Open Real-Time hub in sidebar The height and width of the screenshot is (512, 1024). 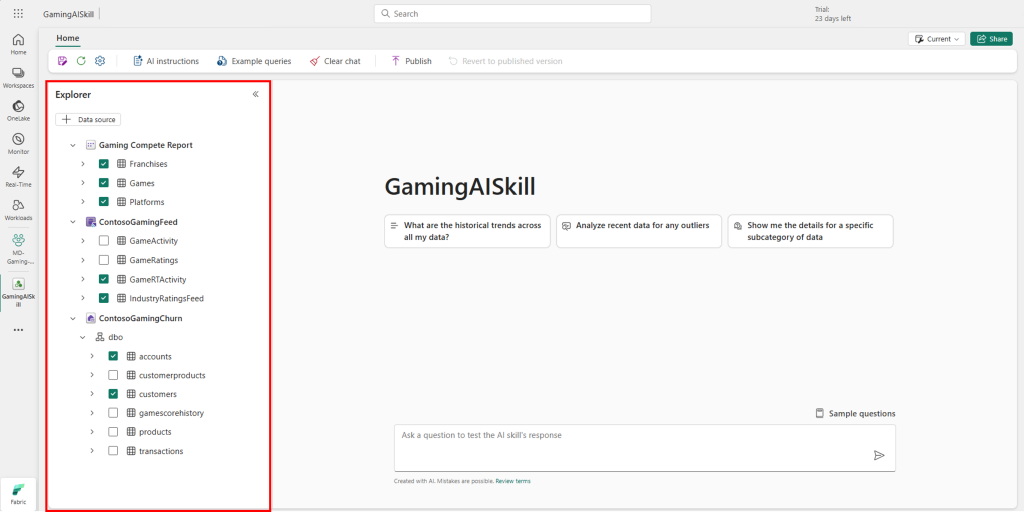click(18, 176)
